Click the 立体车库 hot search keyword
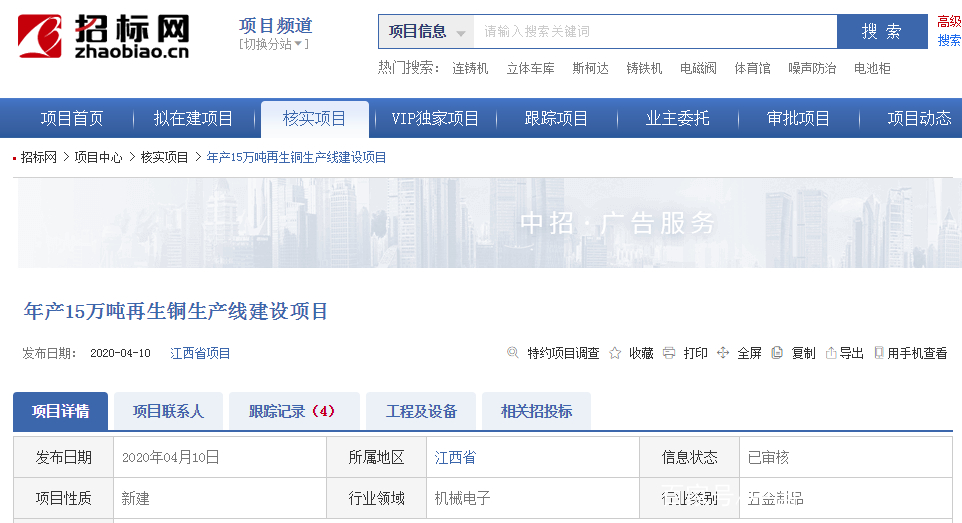The image size is (962, 523). (530, 69)
